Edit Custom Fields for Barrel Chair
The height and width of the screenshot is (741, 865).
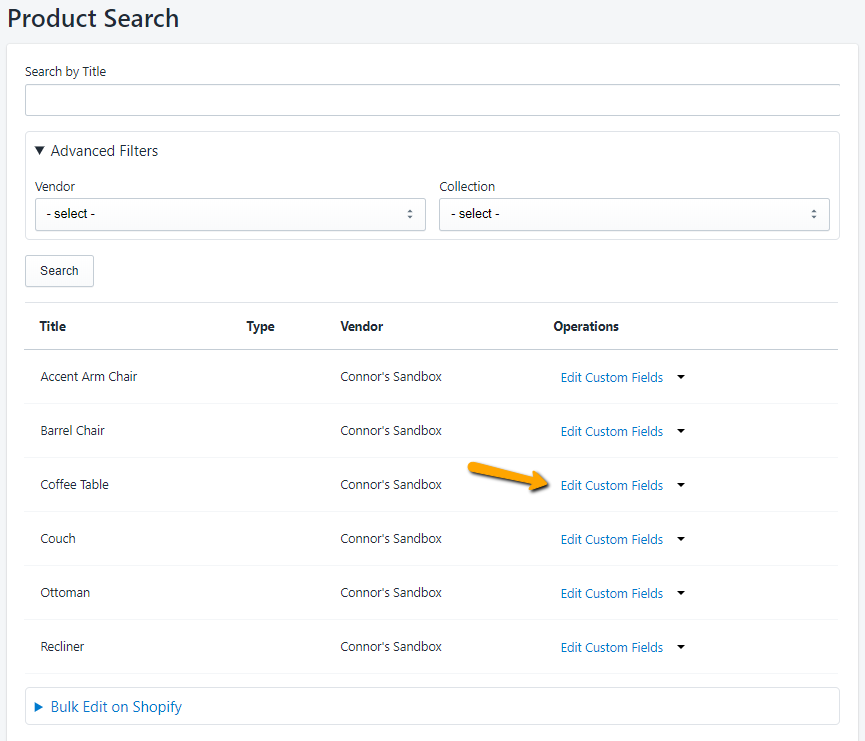[x=611, y=431]
